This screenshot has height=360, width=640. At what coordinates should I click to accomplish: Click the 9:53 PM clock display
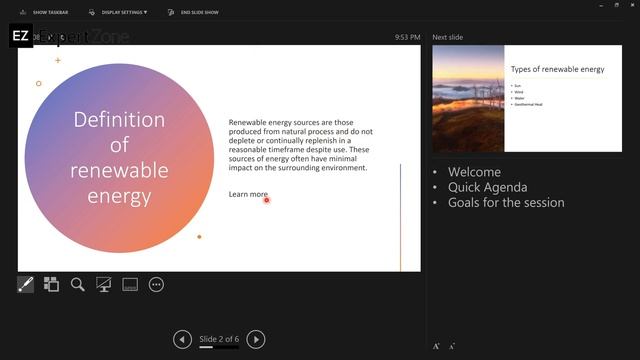[x=407, y=37]
